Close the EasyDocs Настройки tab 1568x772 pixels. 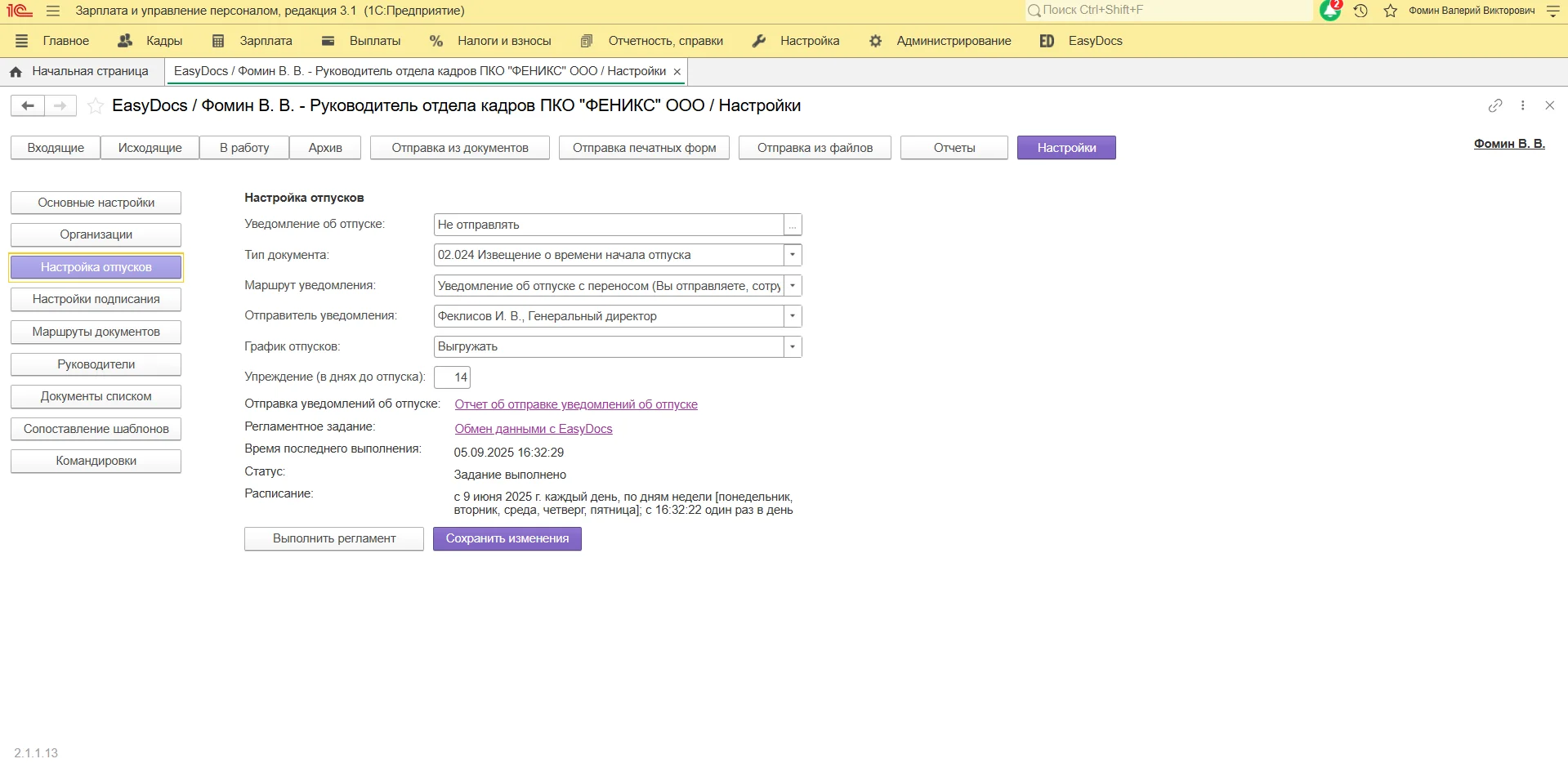coord(677,72)
